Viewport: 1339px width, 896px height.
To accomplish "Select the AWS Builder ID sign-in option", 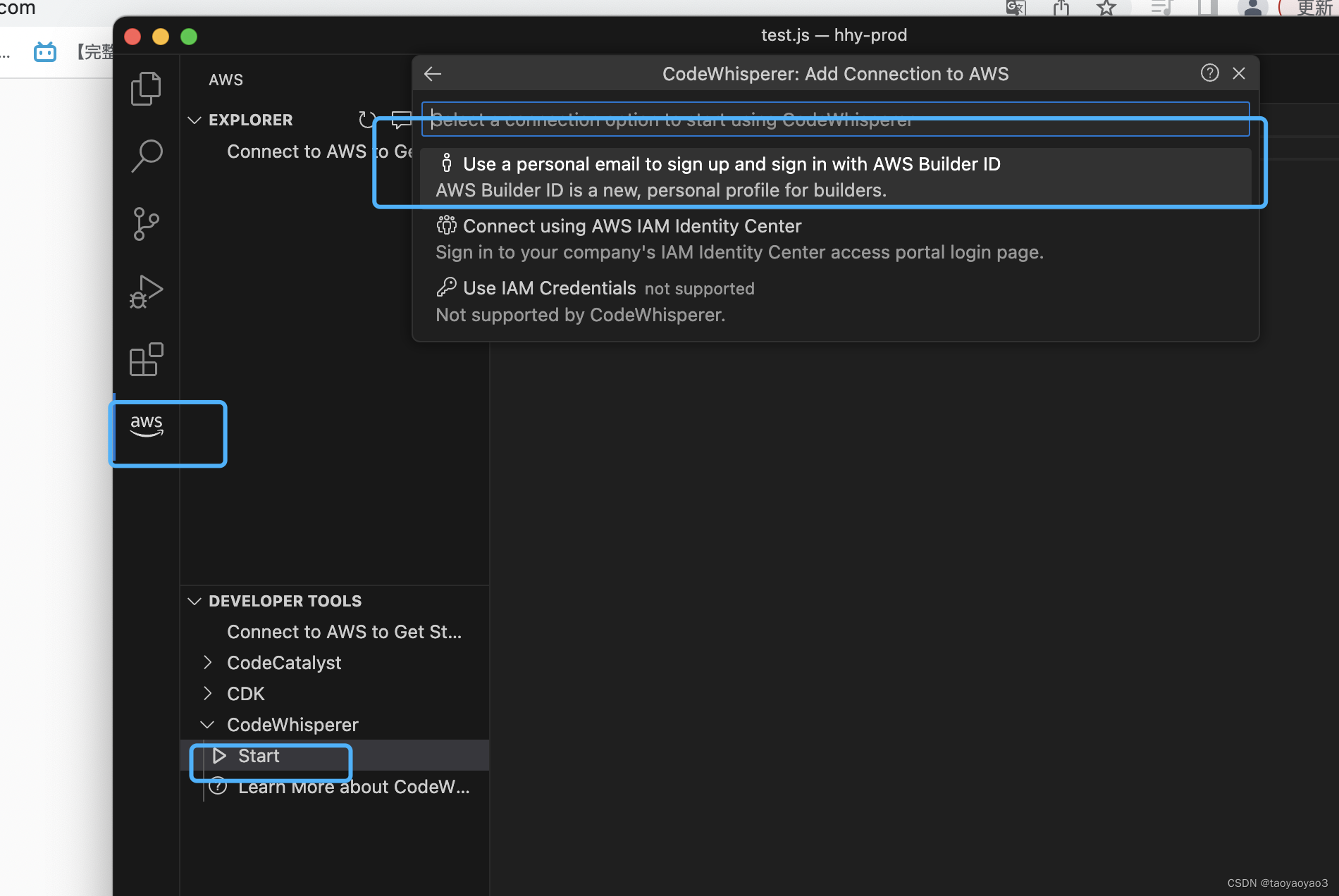I will click(835, 177).
